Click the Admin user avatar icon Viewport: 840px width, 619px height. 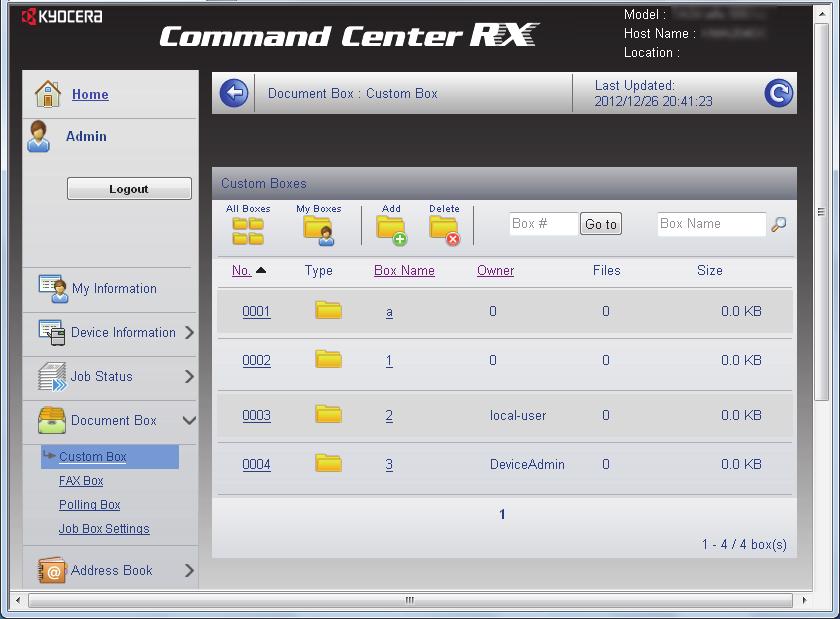click(39, 136)
